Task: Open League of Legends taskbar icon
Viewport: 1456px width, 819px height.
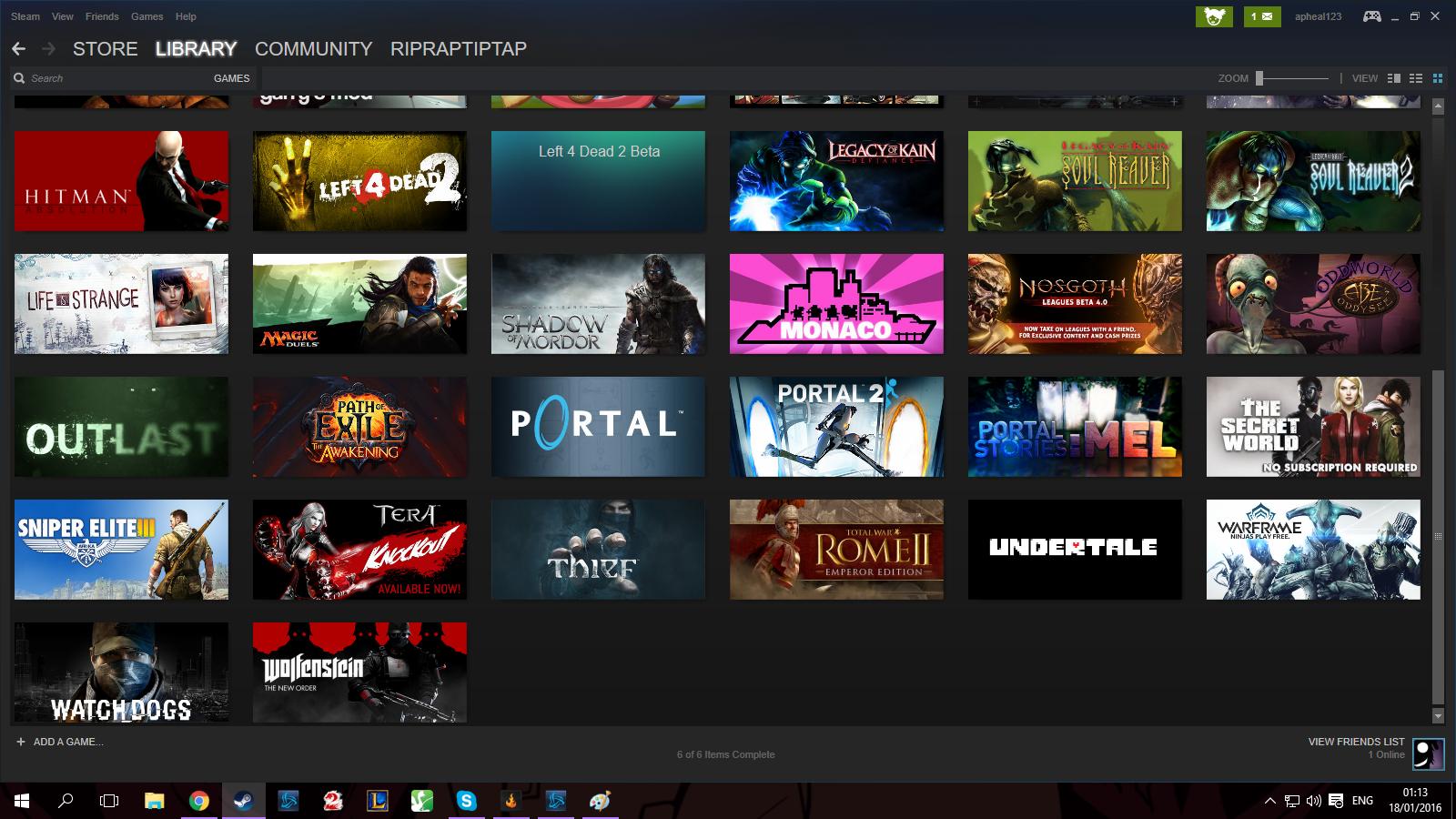Action: (x=378, y=801)
